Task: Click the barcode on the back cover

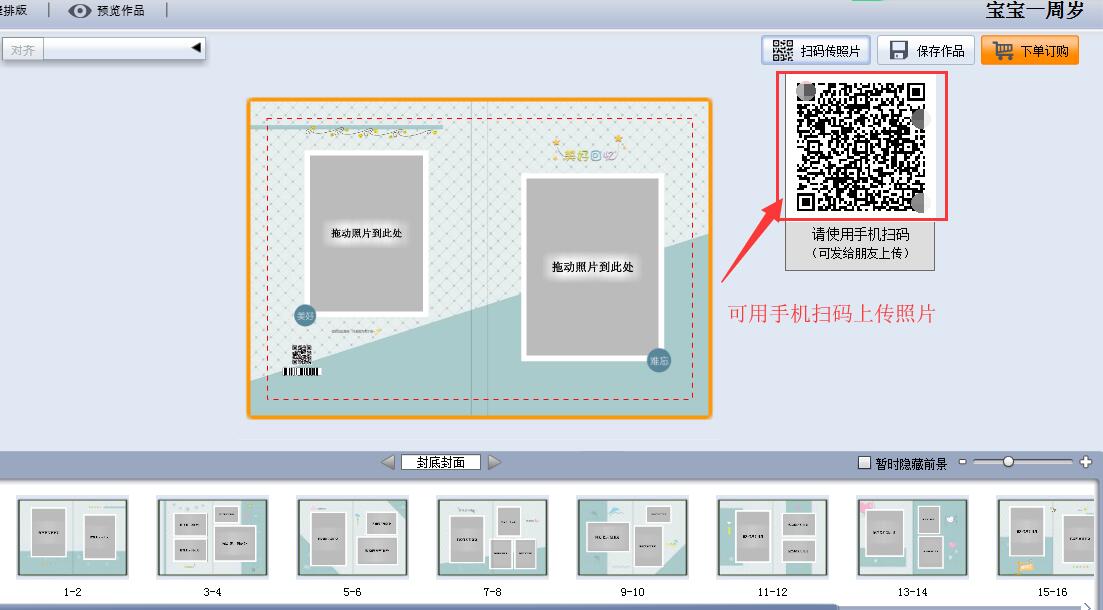Action: click(x=302, y=371)
